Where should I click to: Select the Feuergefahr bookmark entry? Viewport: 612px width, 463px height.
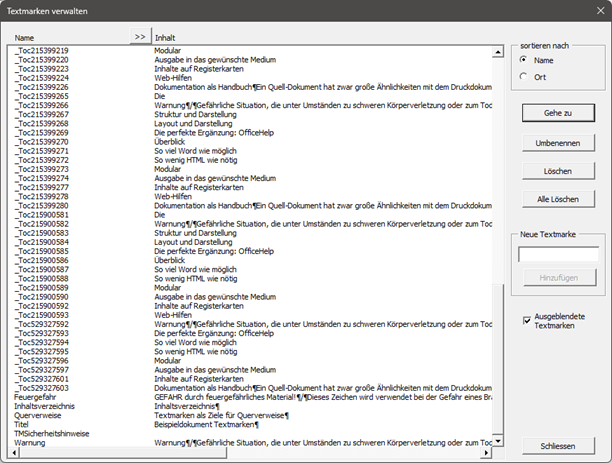36,397
